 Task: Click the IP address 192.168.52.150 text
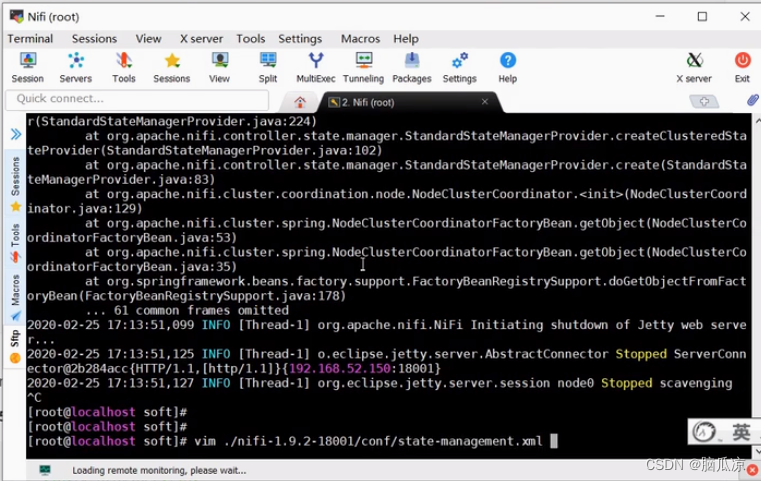click(x=340, y=368)
